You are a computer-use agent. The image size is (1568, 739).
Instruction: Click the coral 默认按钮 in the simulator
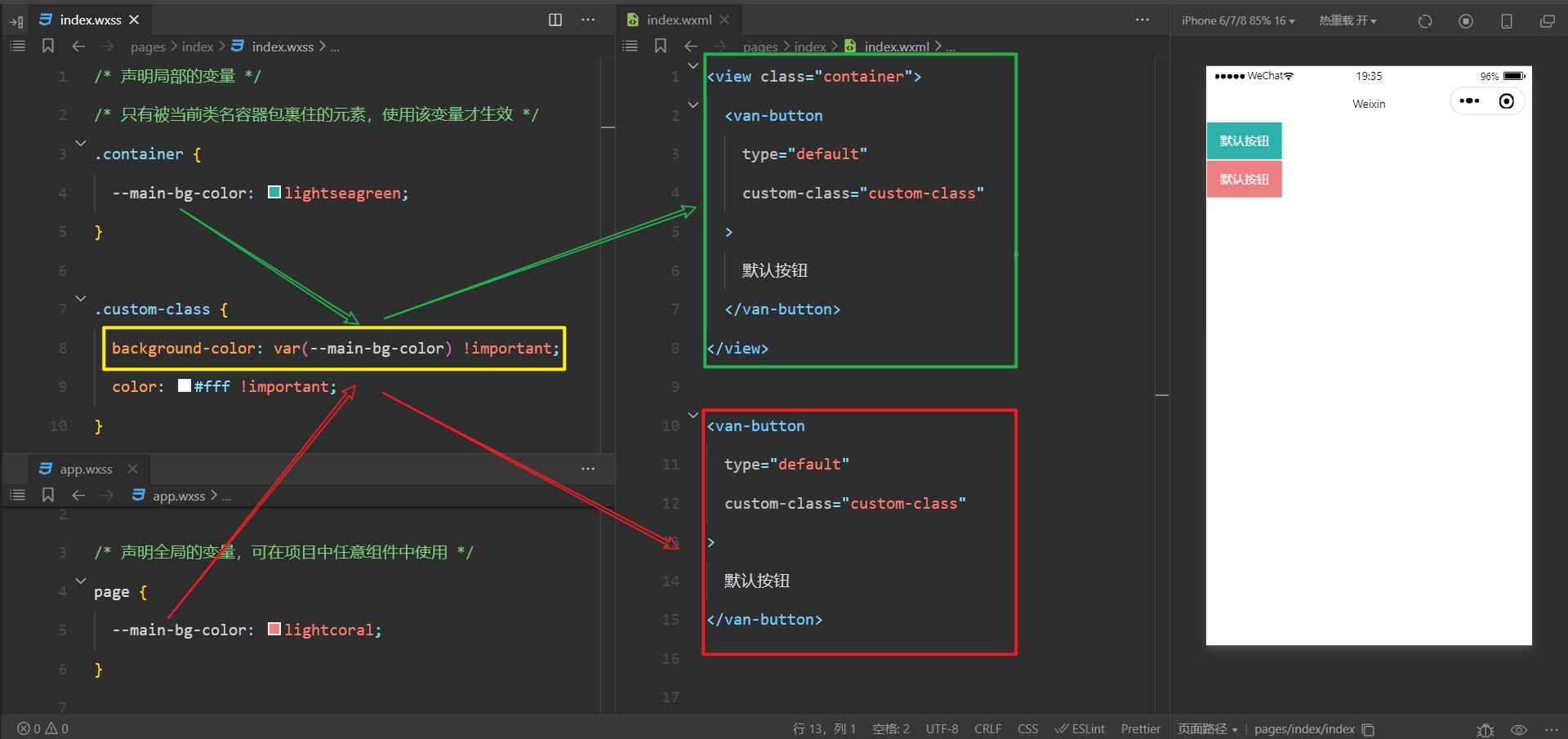pos(1244,179)
